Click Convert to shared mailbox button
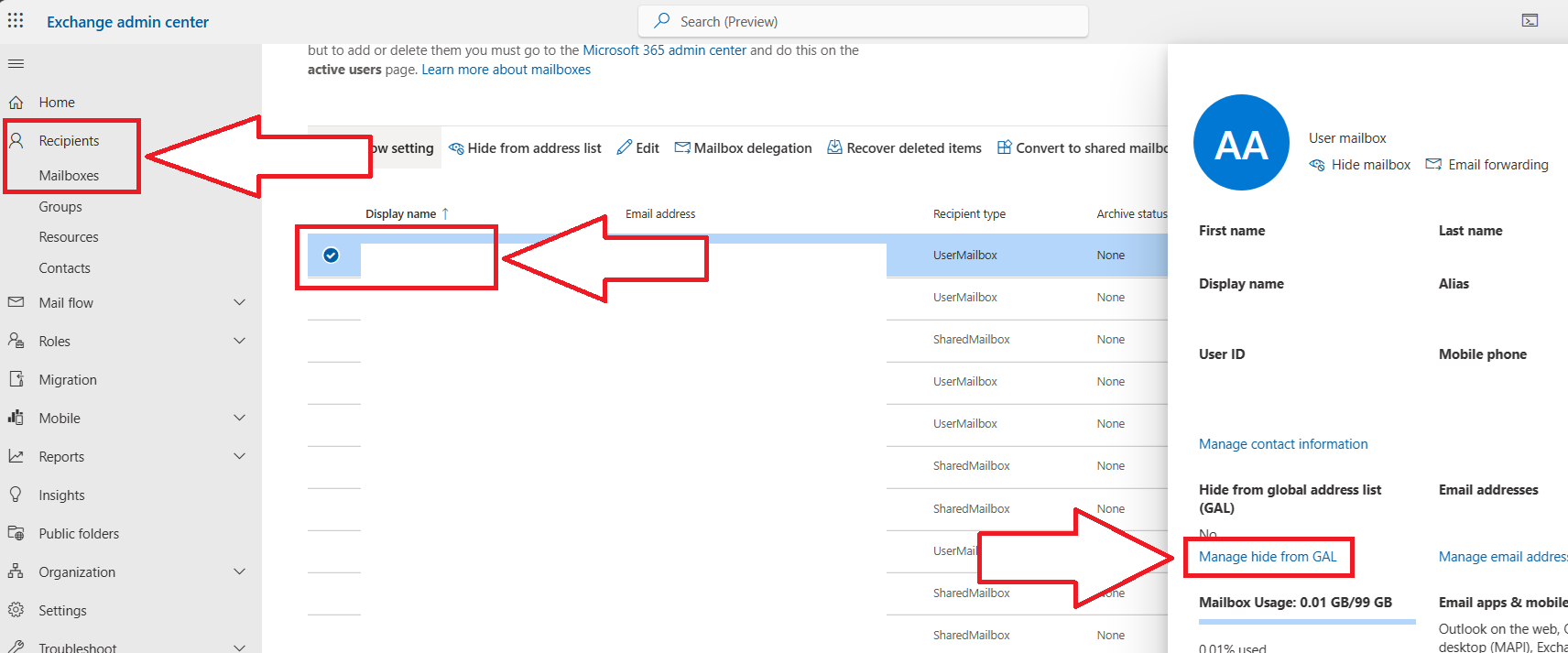This screenshot has height=653, width=1568. [1083, 147]
